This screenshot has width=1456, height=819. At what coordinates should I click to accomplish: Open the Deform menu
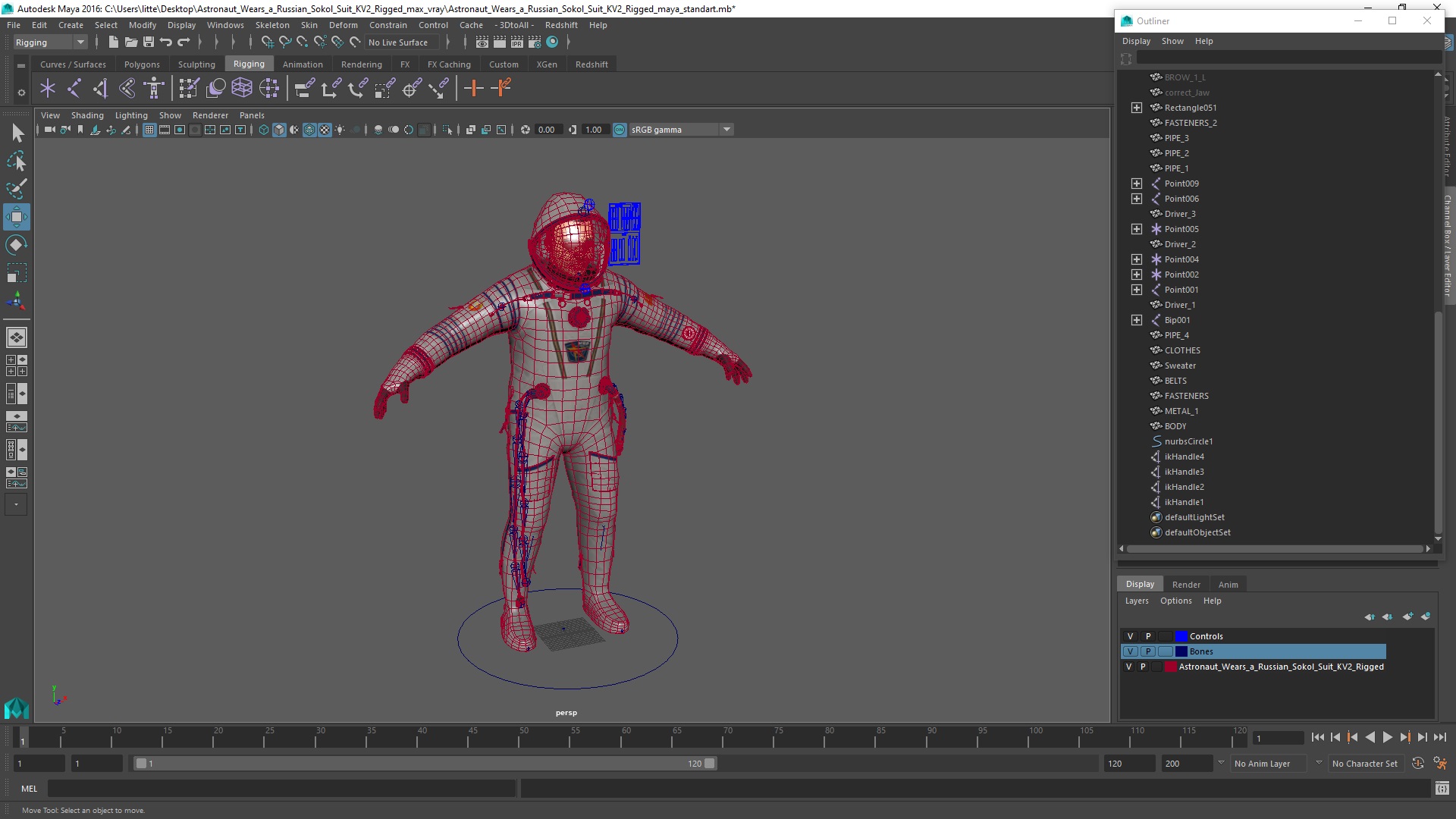tap(343, 25)
